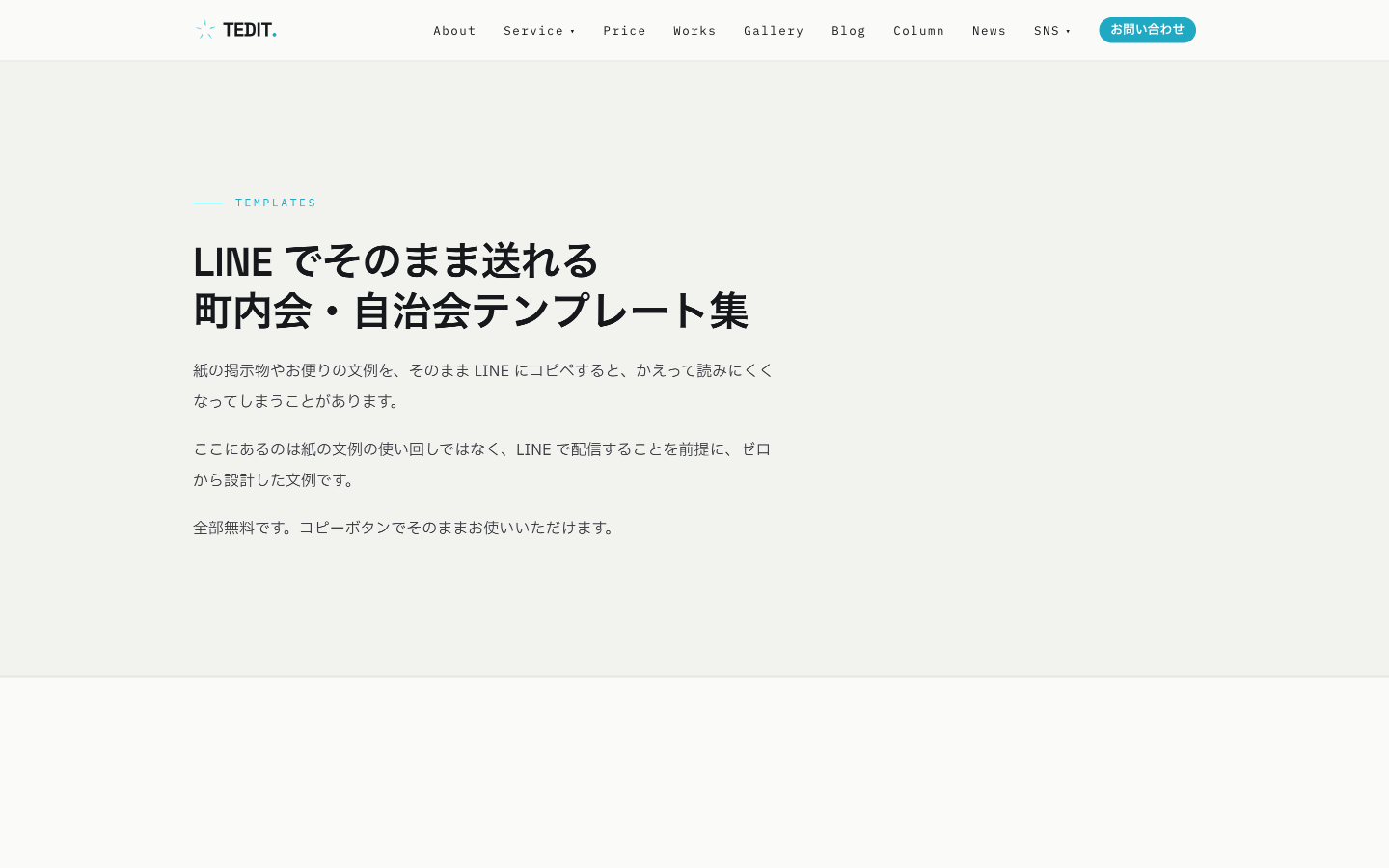
Task: Click sentence 全部無料です。コピーボタンで
Action: tap(405, 528)
